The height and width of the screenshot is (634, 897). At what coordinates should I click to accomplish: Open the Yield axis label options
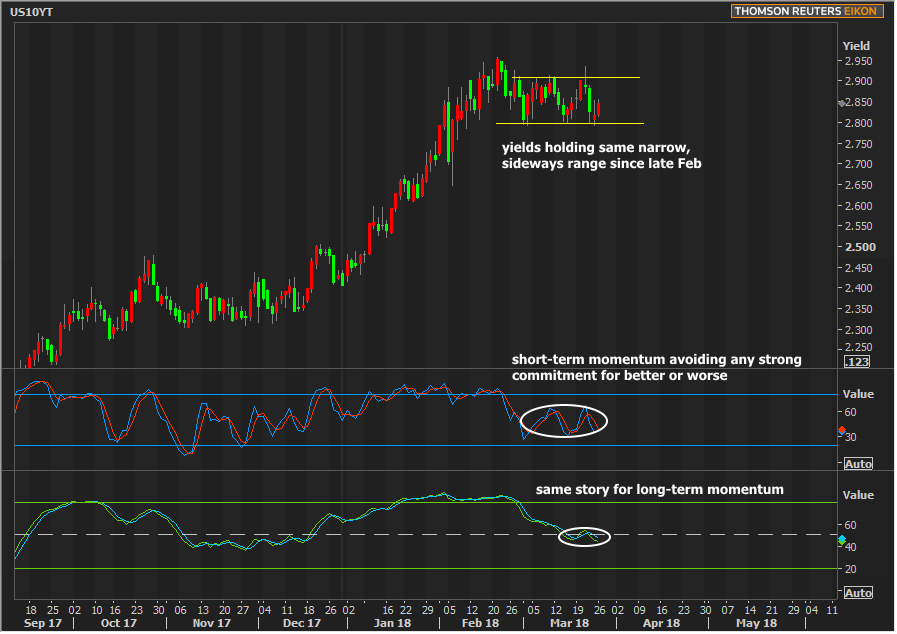point(856,46)
